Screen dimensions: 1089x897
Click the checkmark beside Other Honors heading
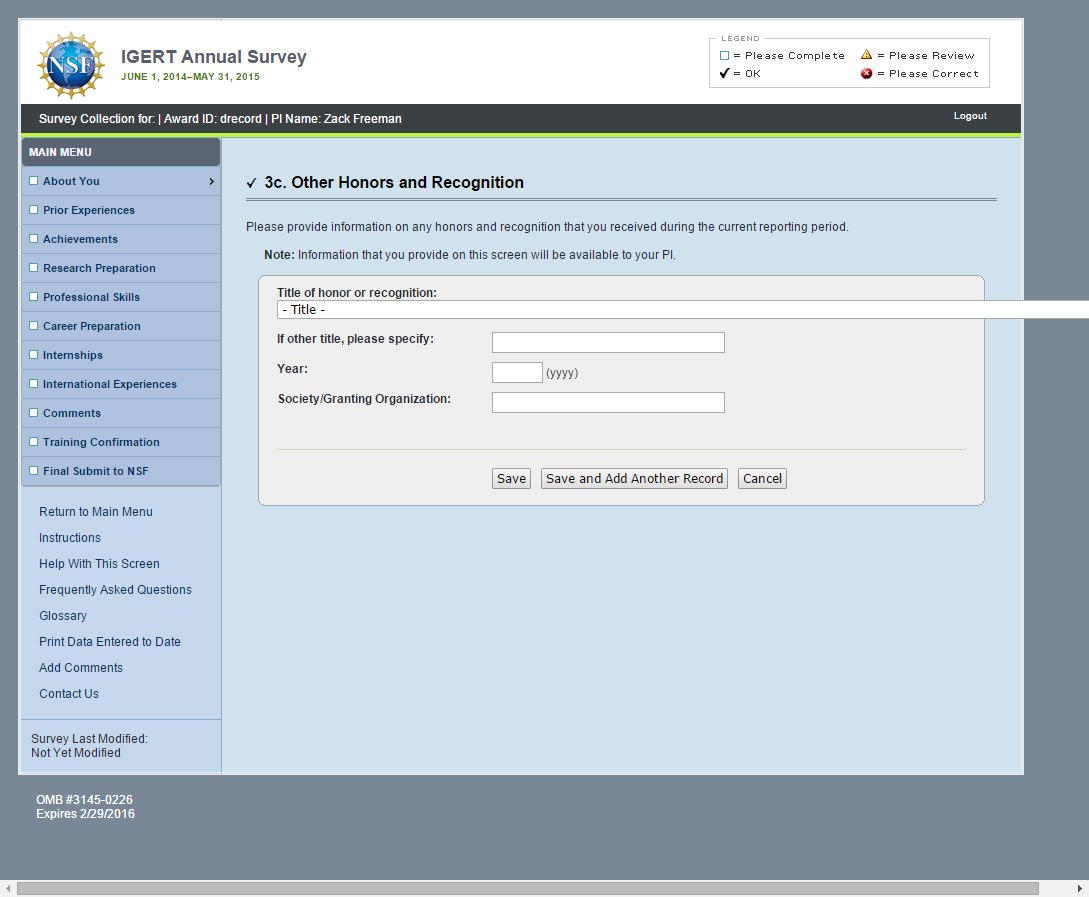pos(252,183)
